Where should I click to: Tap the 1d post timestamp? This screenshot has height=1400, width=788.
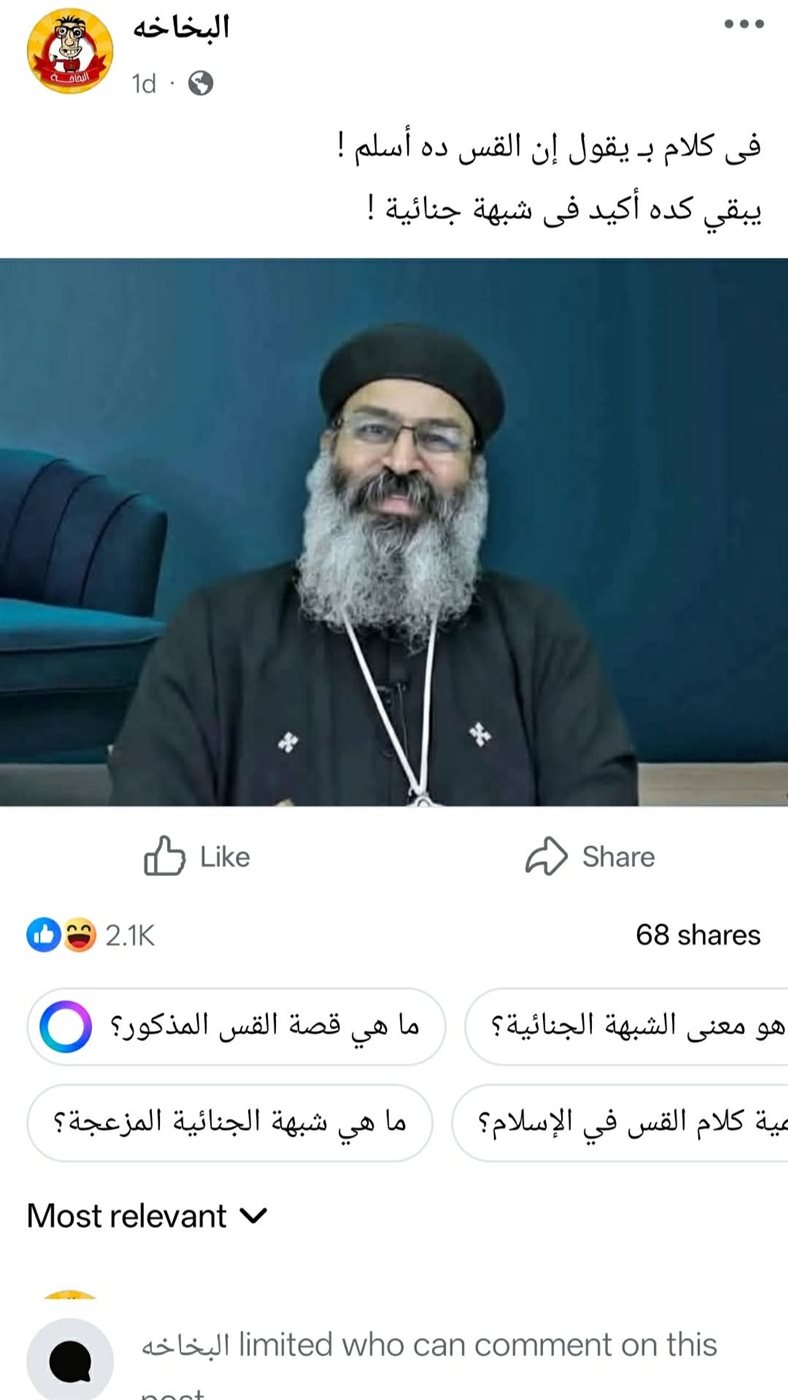pos(144,84)
